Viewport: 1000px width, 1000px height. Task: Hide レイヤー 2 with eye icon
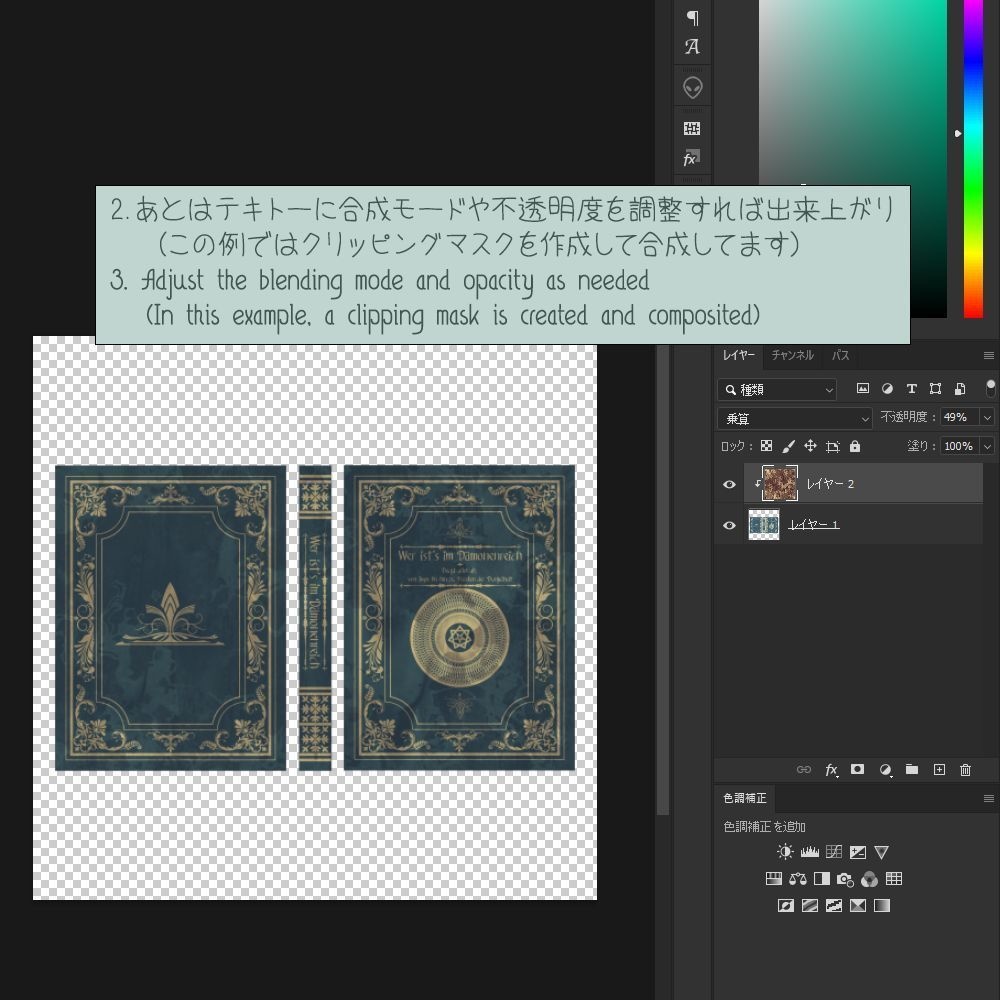tap(730, 484)
